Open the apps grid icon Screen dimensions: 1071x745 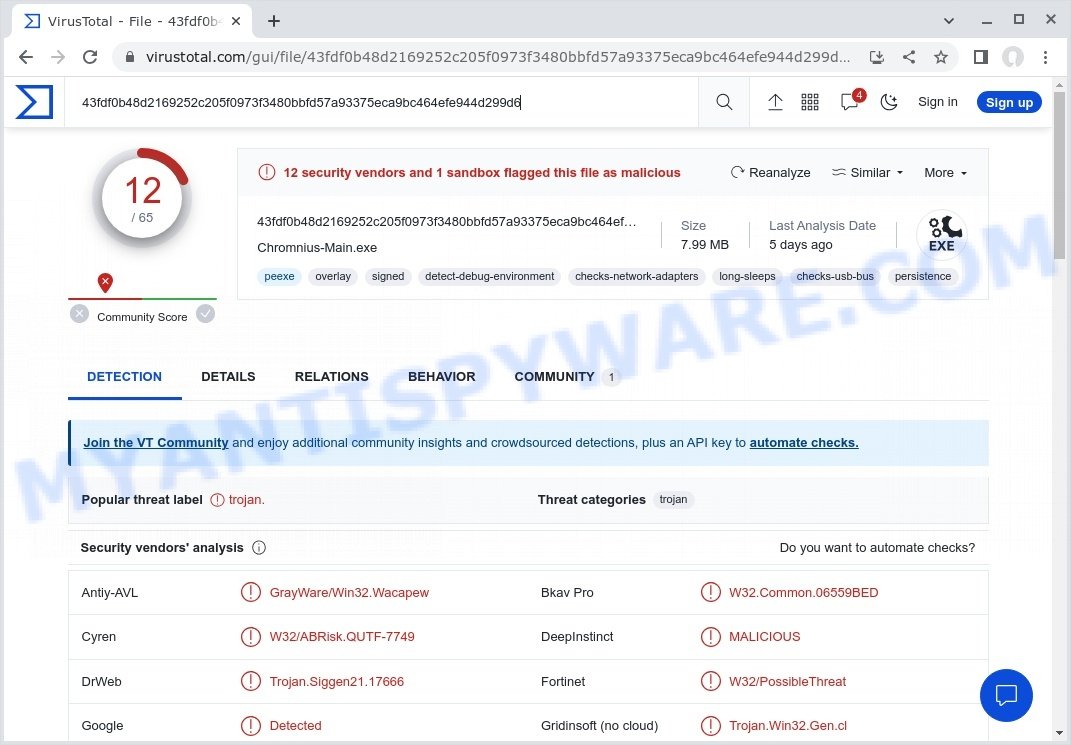tap(810, 102)
